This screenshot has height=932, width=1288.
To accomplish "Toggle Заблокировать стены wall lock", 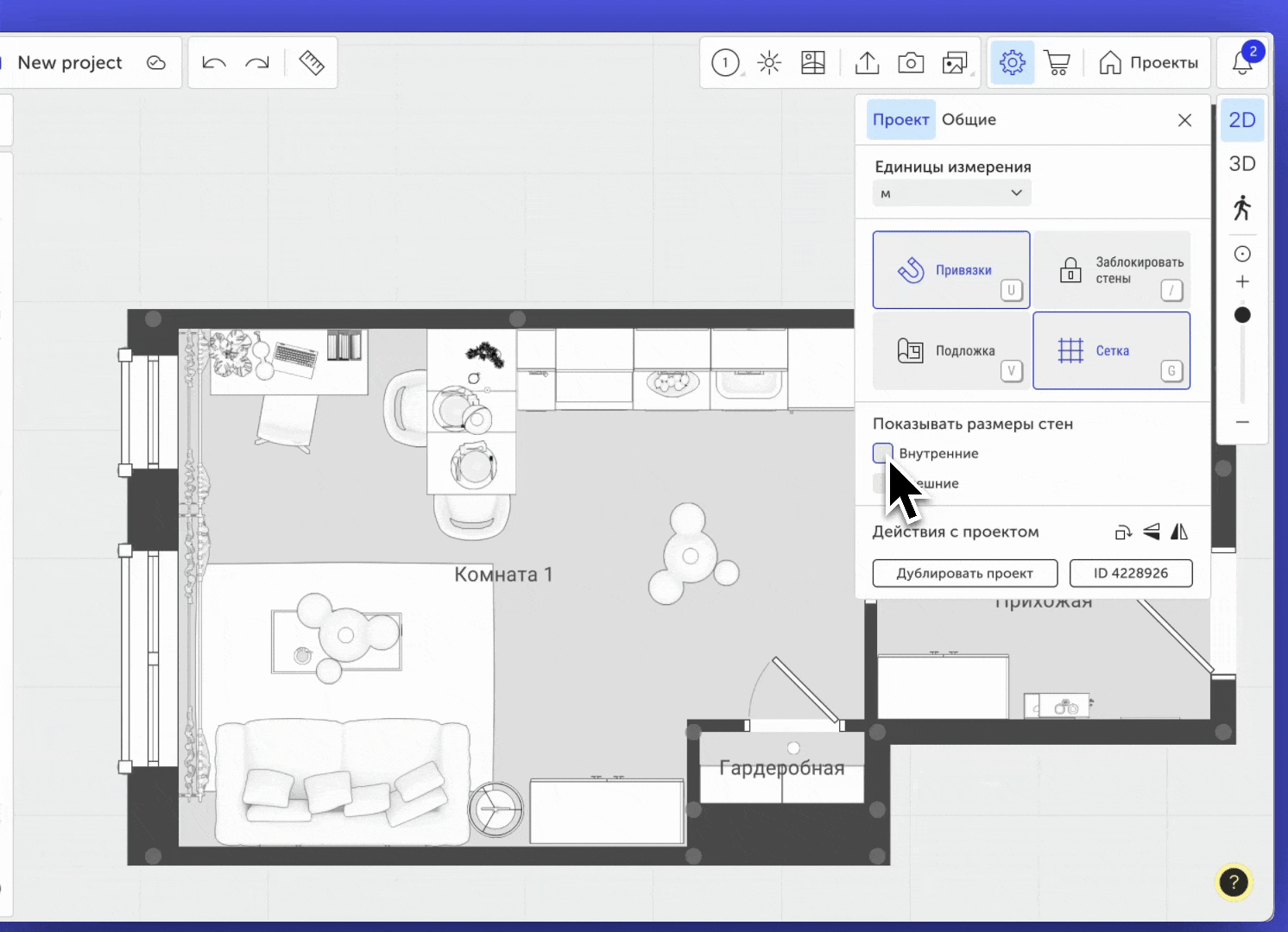I will click(1112, 270).
